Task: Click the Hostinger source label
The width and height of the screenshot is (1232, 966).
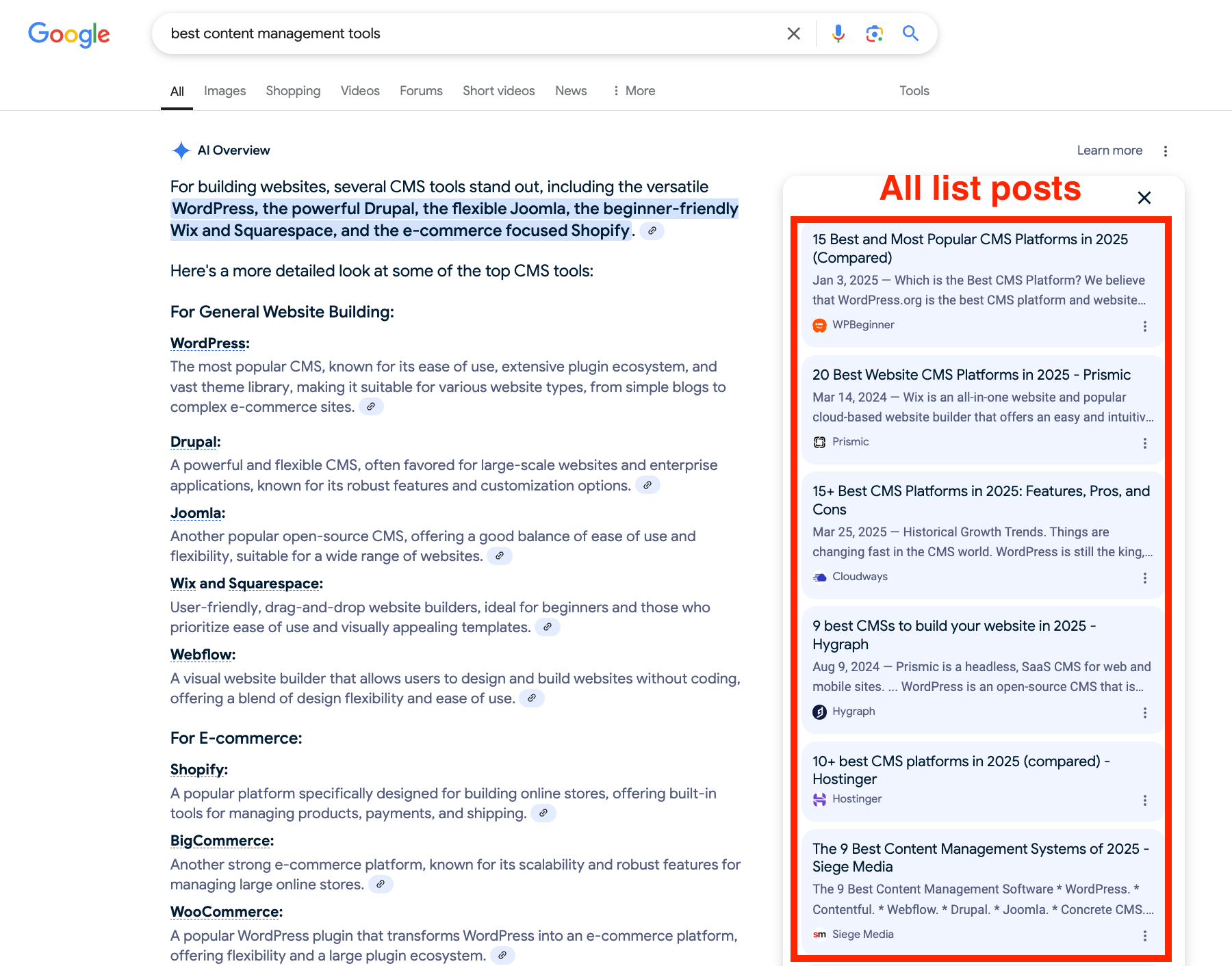Action: (x=857, y=799)
